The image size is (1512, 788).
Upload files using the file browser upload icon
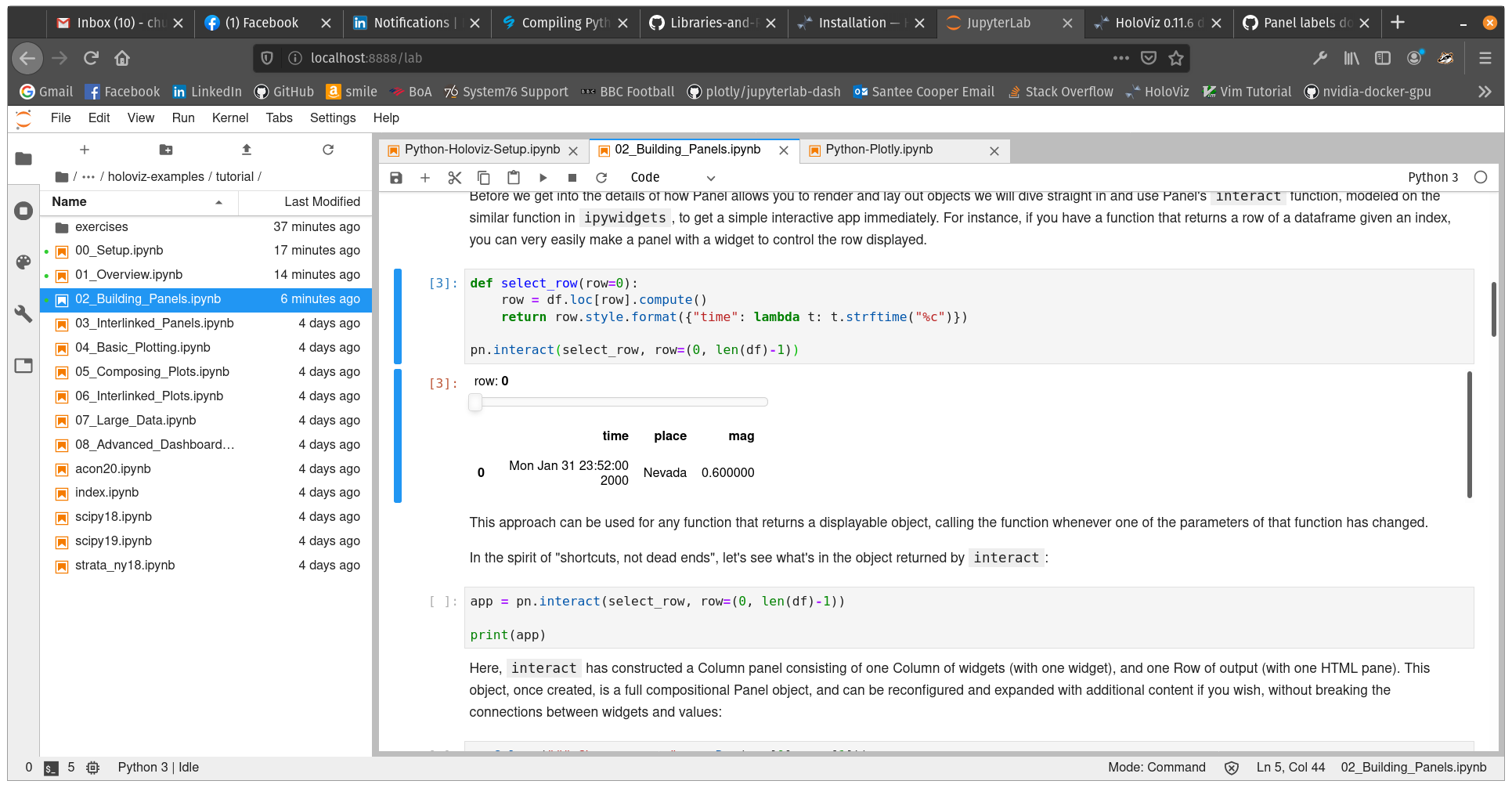click(x=245, y=150)
